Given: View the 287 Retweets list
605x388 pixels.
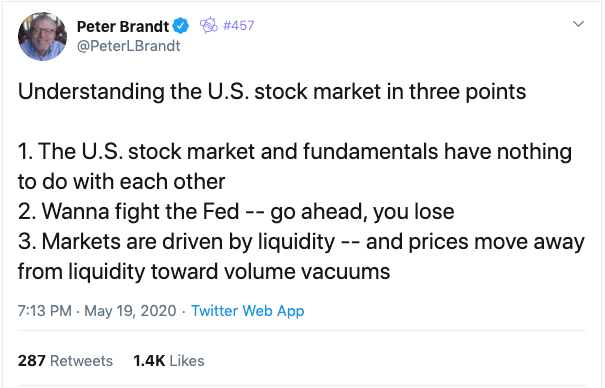Looking at the screenshot, I should pyautogui.click(x=65, y=361).
